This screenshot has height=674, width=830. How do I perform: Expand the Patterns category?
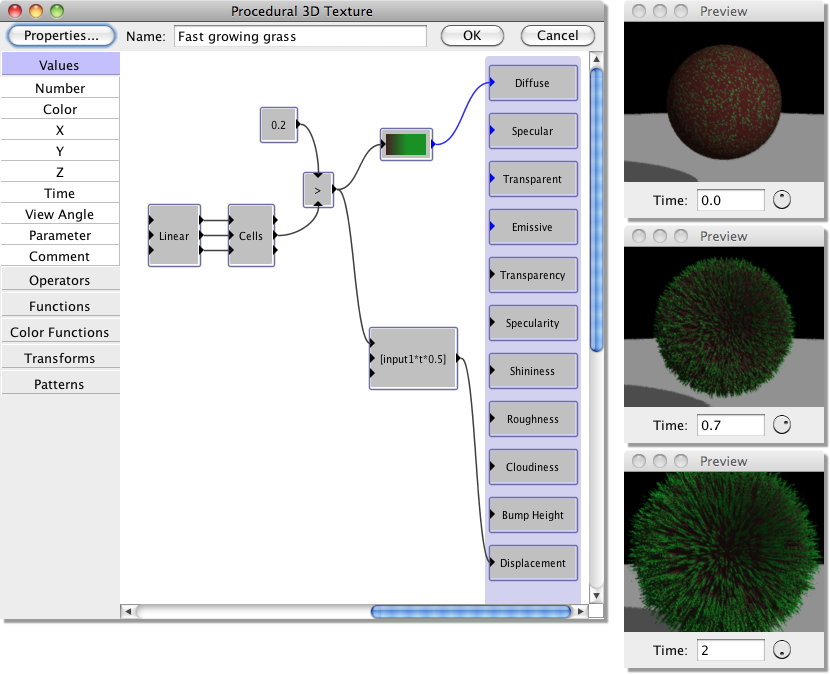[x=60, y=385]
